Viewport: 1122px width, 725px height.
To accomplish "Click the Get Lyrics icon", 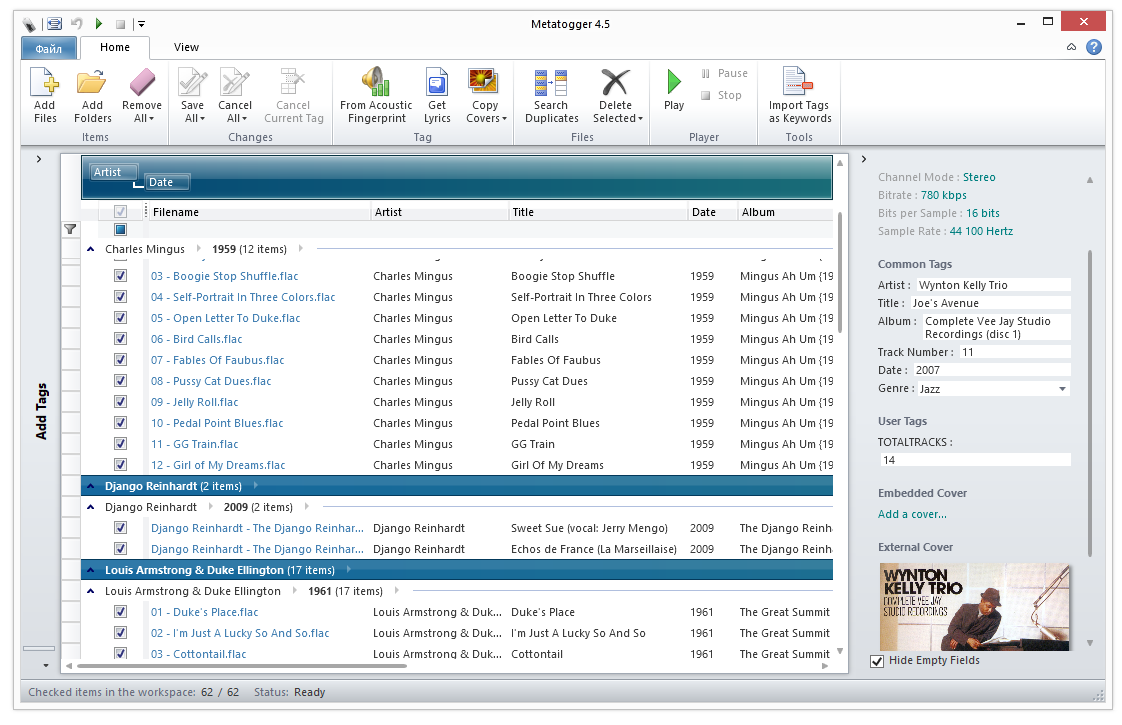I will [x=437, y=83].
